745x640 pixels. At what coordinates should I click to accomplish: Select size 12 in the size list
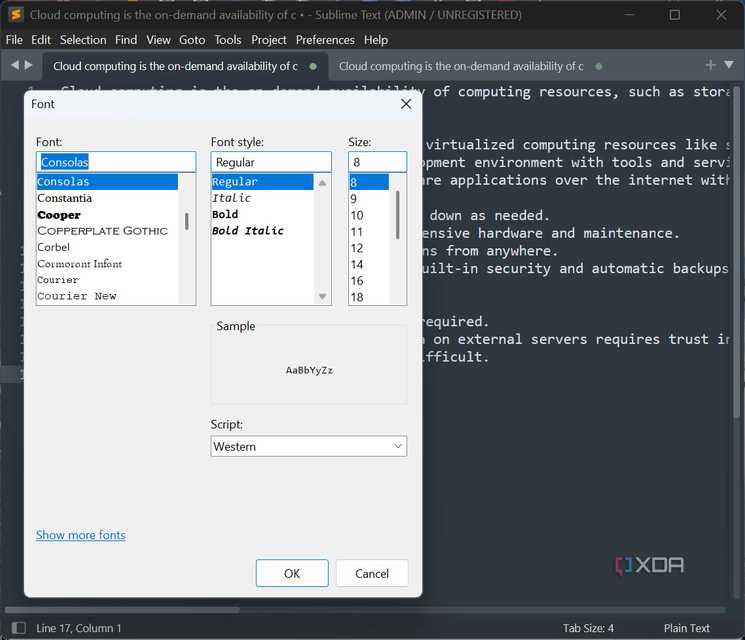[x=369, y=248]
